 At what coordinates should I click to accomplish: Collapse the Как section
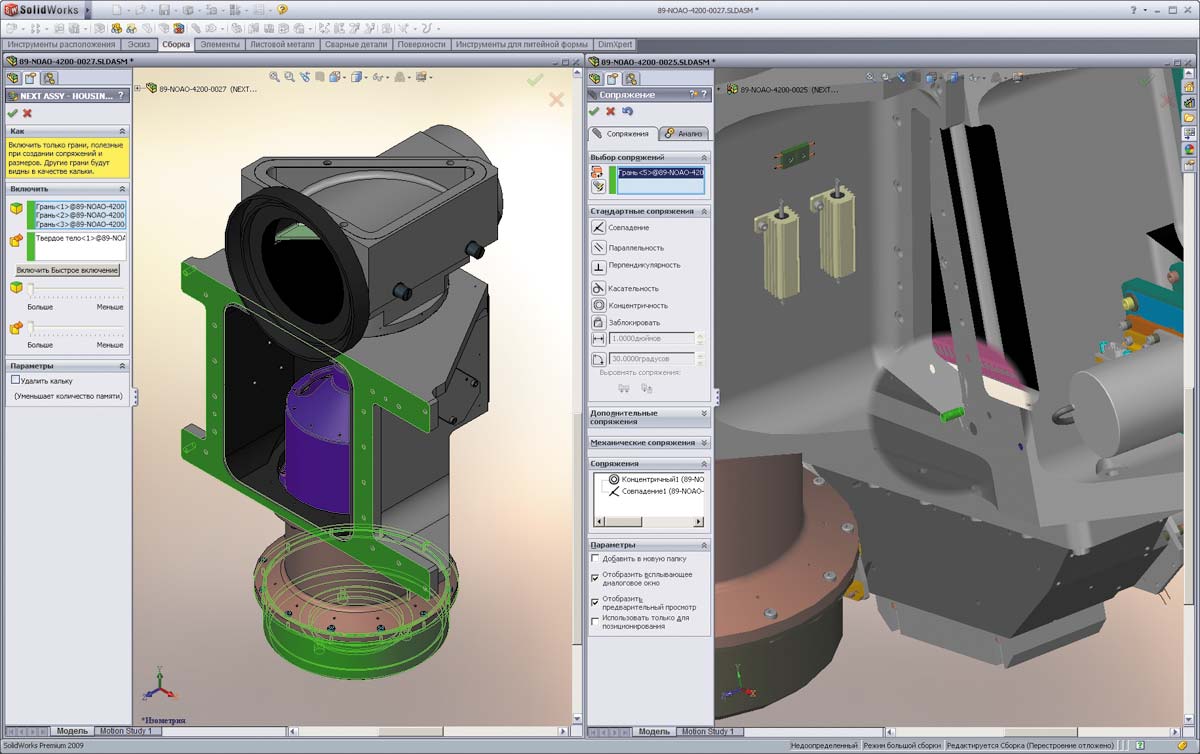point(122,131)
